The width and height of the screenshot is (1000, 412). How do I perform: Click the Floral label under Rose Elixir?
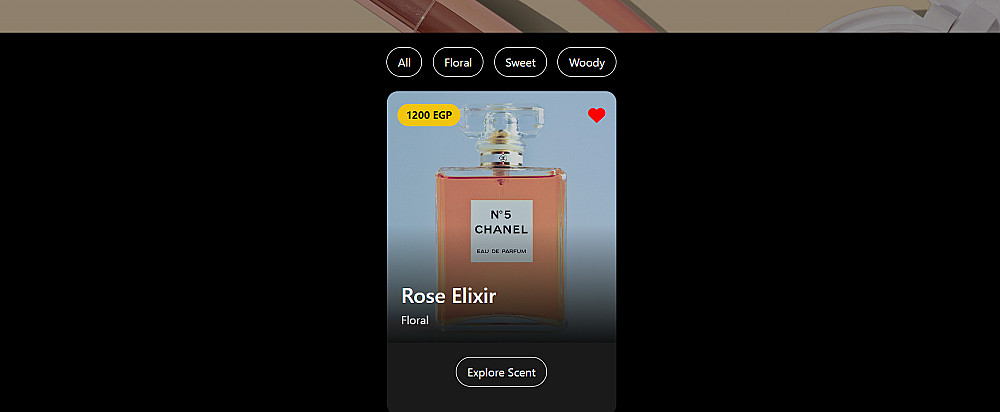(x=415, y=320)
